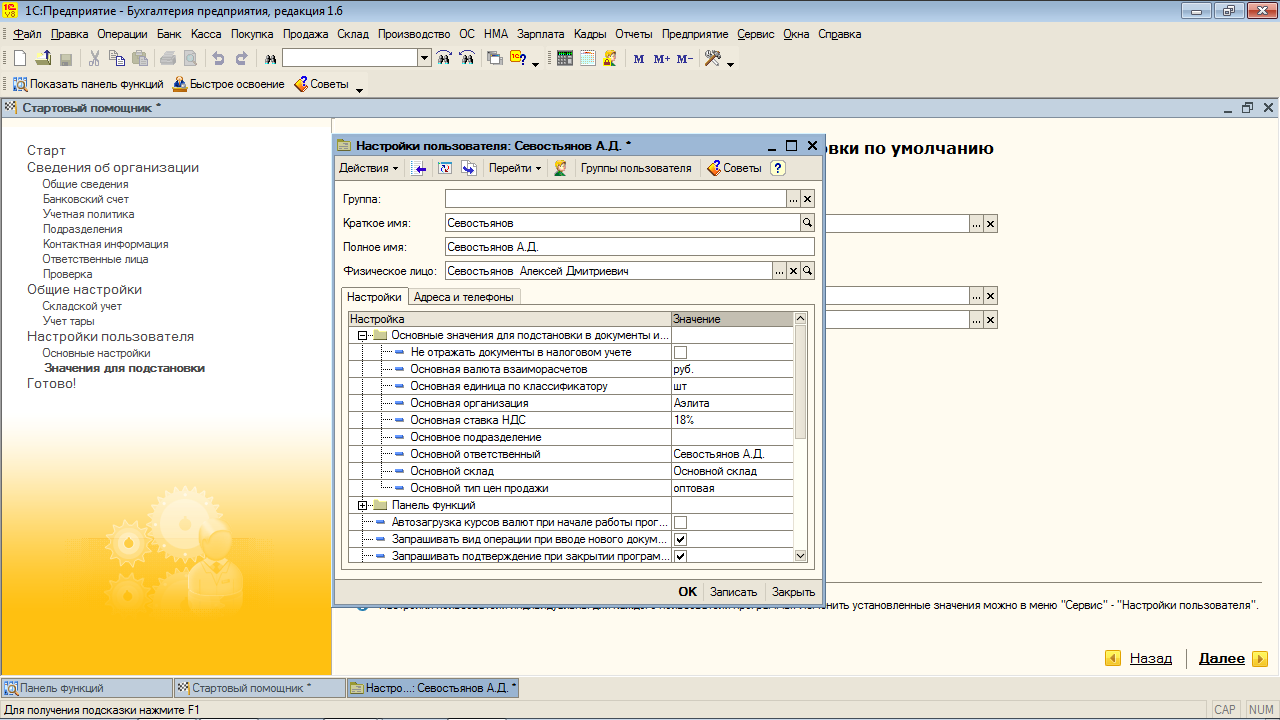Open the dropdown arrow next to tools icon

click(730, 63)
